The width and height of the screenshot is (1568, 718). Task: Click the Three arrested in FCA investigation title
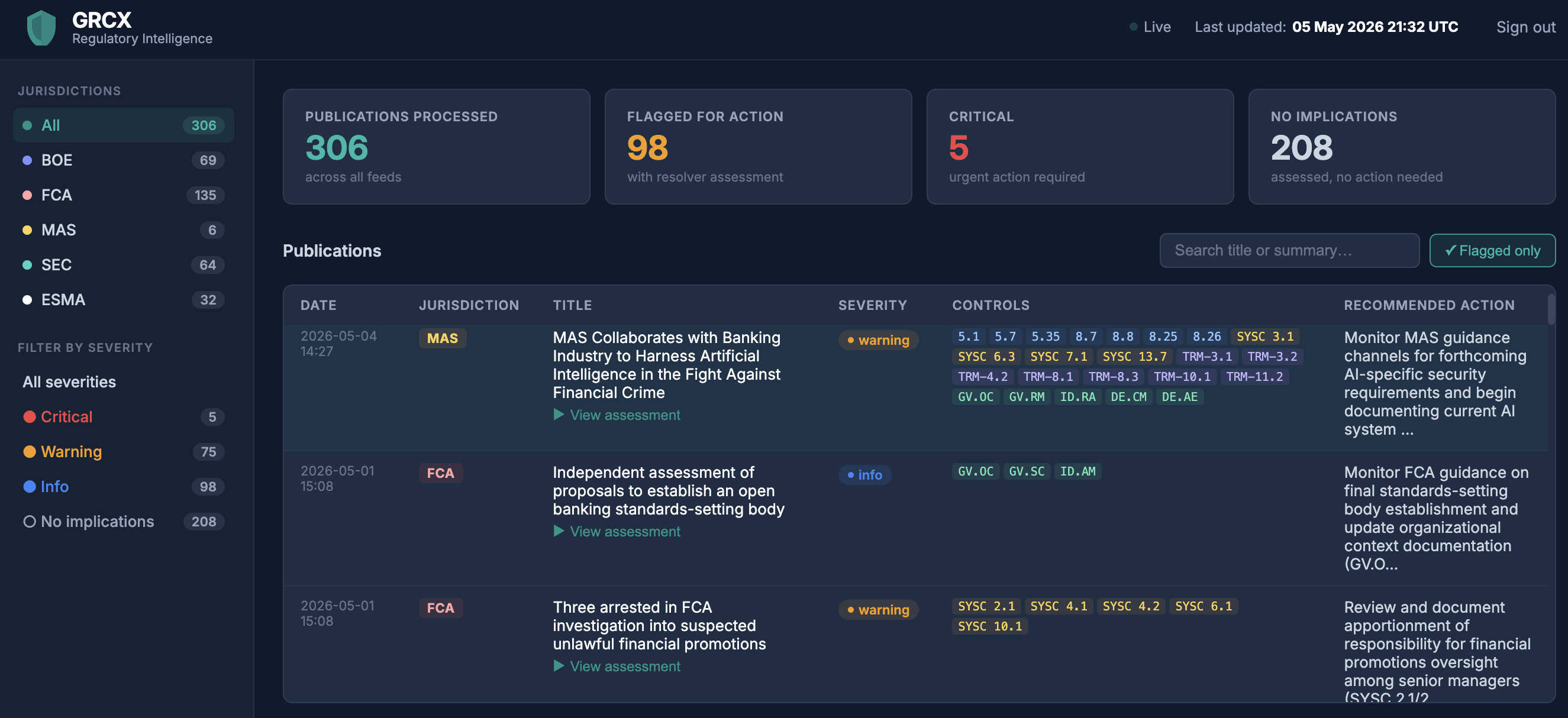[x=659, y=626]
